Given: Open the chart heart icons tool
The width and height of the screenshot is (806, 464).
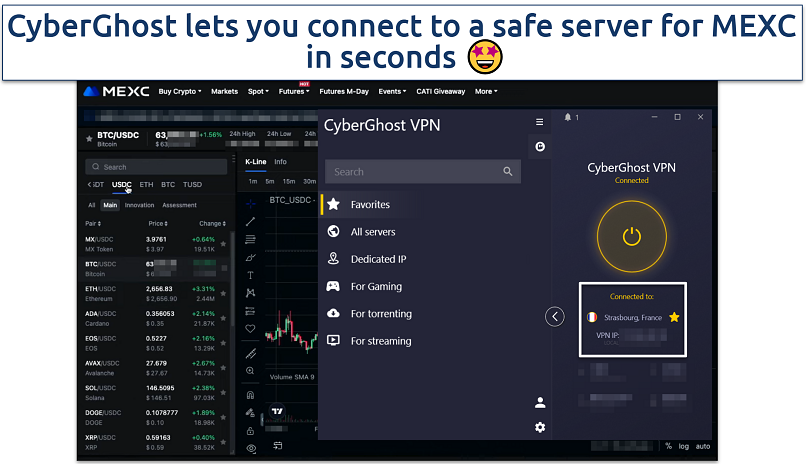Looking at the screenshot, I should tap(250, 328).
